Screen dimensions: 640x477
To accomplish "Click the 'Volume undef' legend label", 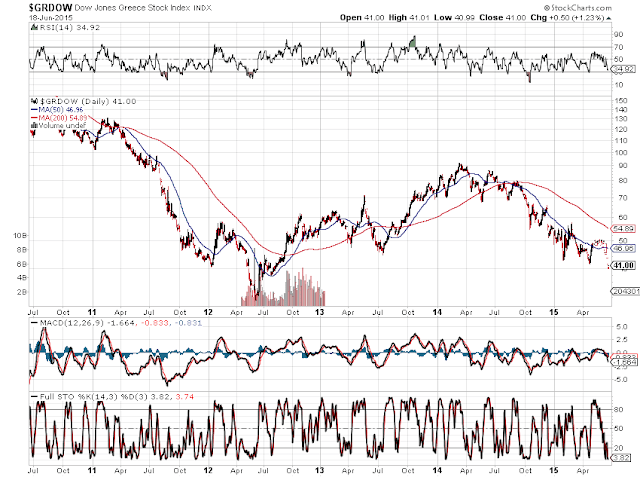I will (62, 125).
